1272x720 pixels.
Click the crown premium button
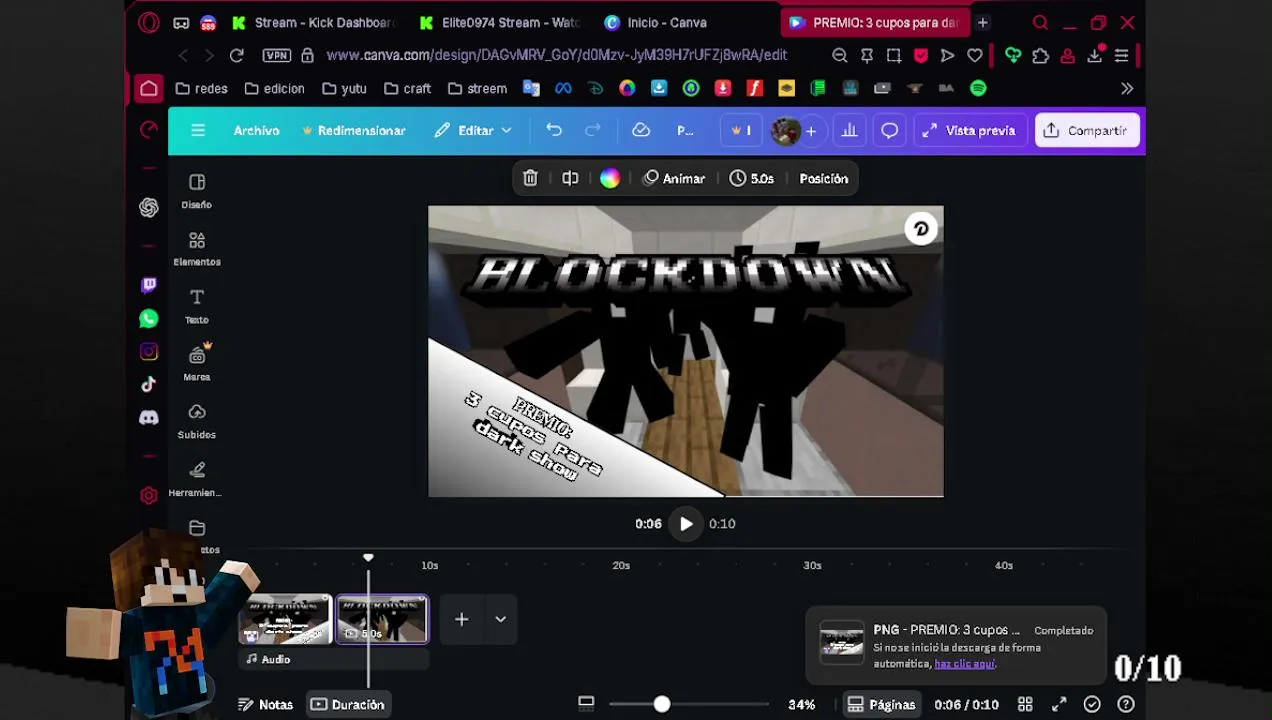point(741,131)
